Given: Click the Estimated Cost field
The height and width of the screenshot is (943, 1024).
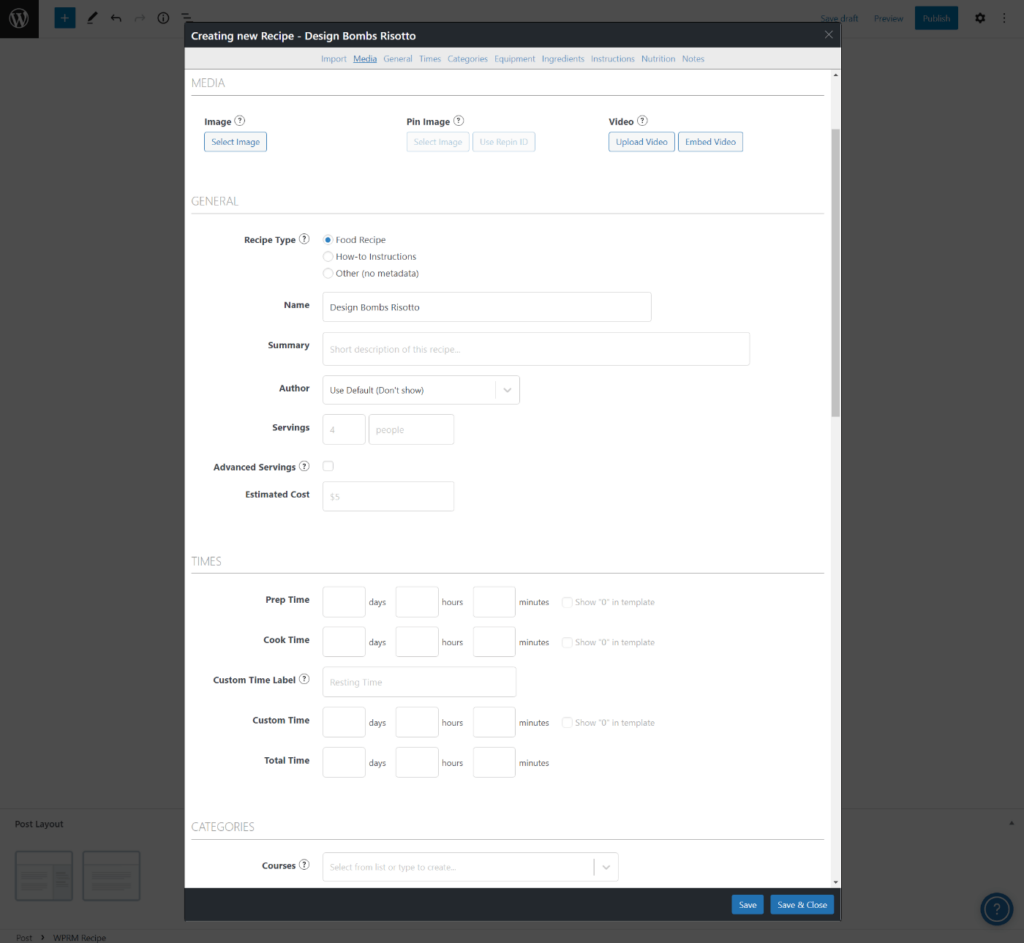Looking at the screenshot, I should pos(388,496).
